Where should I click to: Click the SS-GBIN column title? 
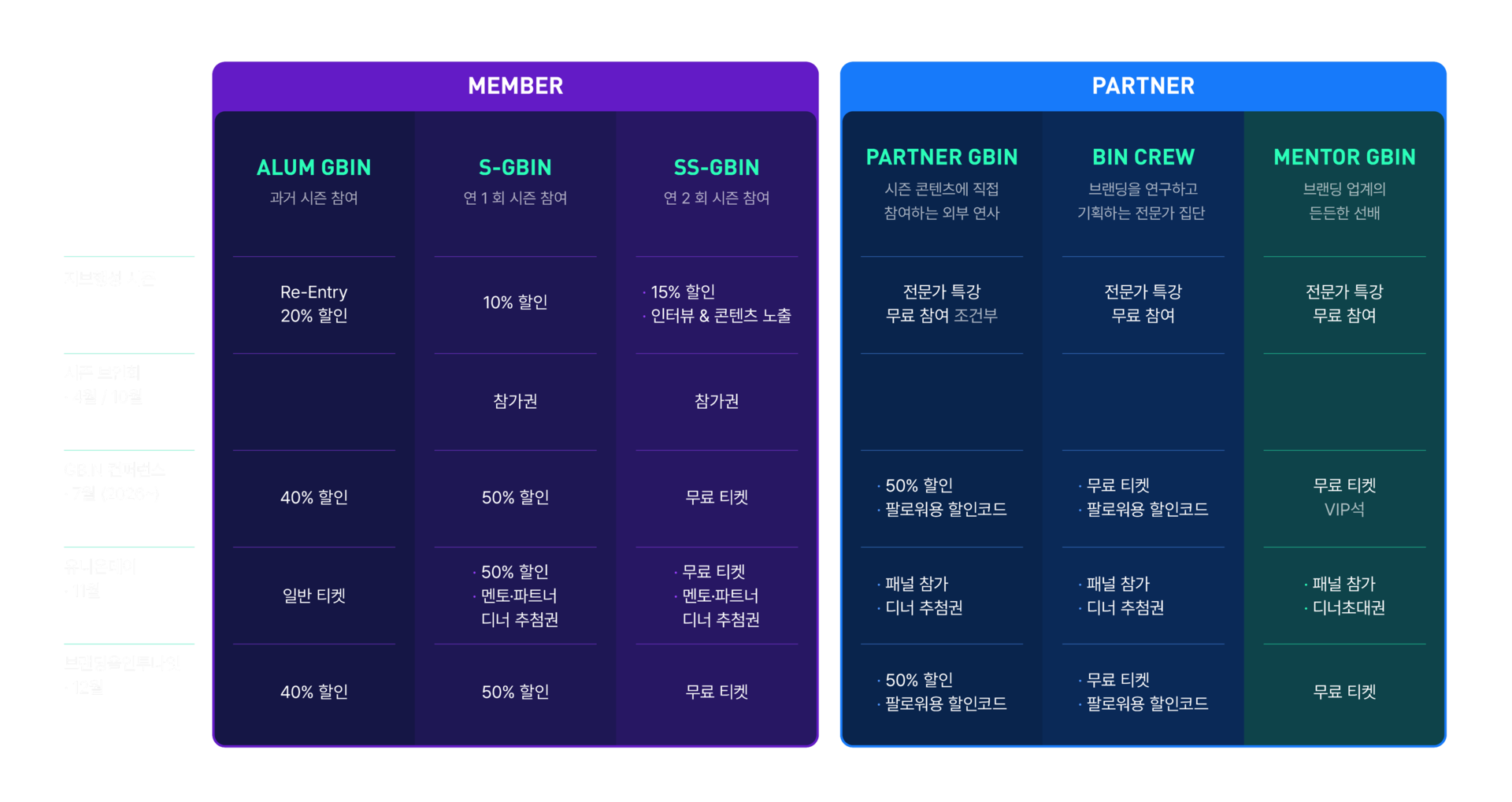tap(717, 167)
